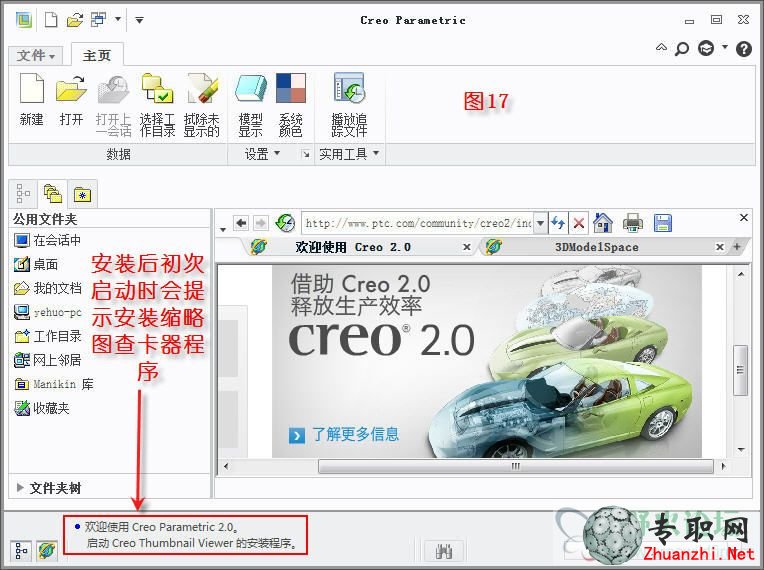This screenshot has height=570, width=764.
Task: Click the Help question mark icon
Action: coord(744,49)
